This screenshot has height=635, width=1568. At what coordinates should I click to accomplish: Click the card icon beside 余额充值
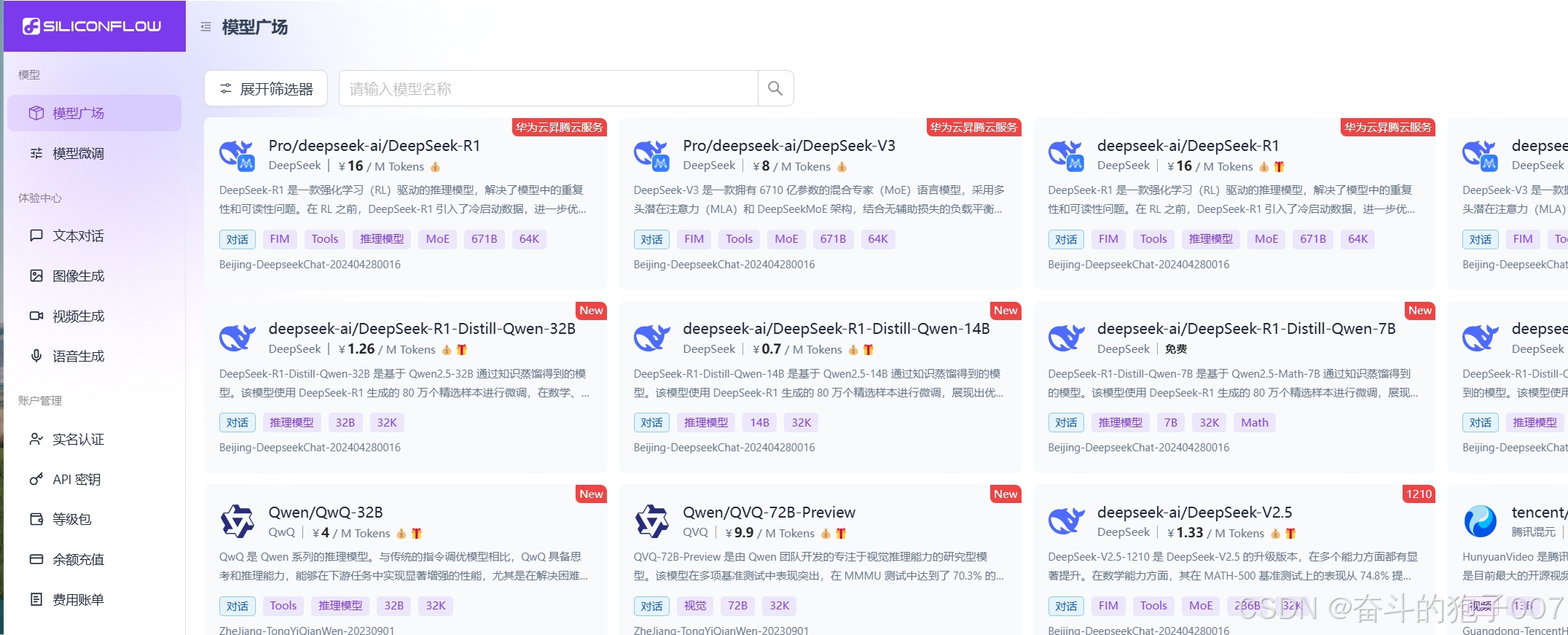pos(36,559)
